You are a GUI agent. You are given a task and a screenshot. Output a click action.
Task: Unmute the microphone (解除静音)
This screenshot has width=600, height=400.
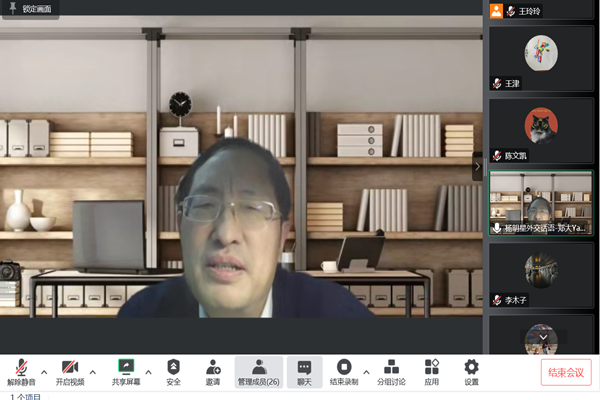[19, 371]
